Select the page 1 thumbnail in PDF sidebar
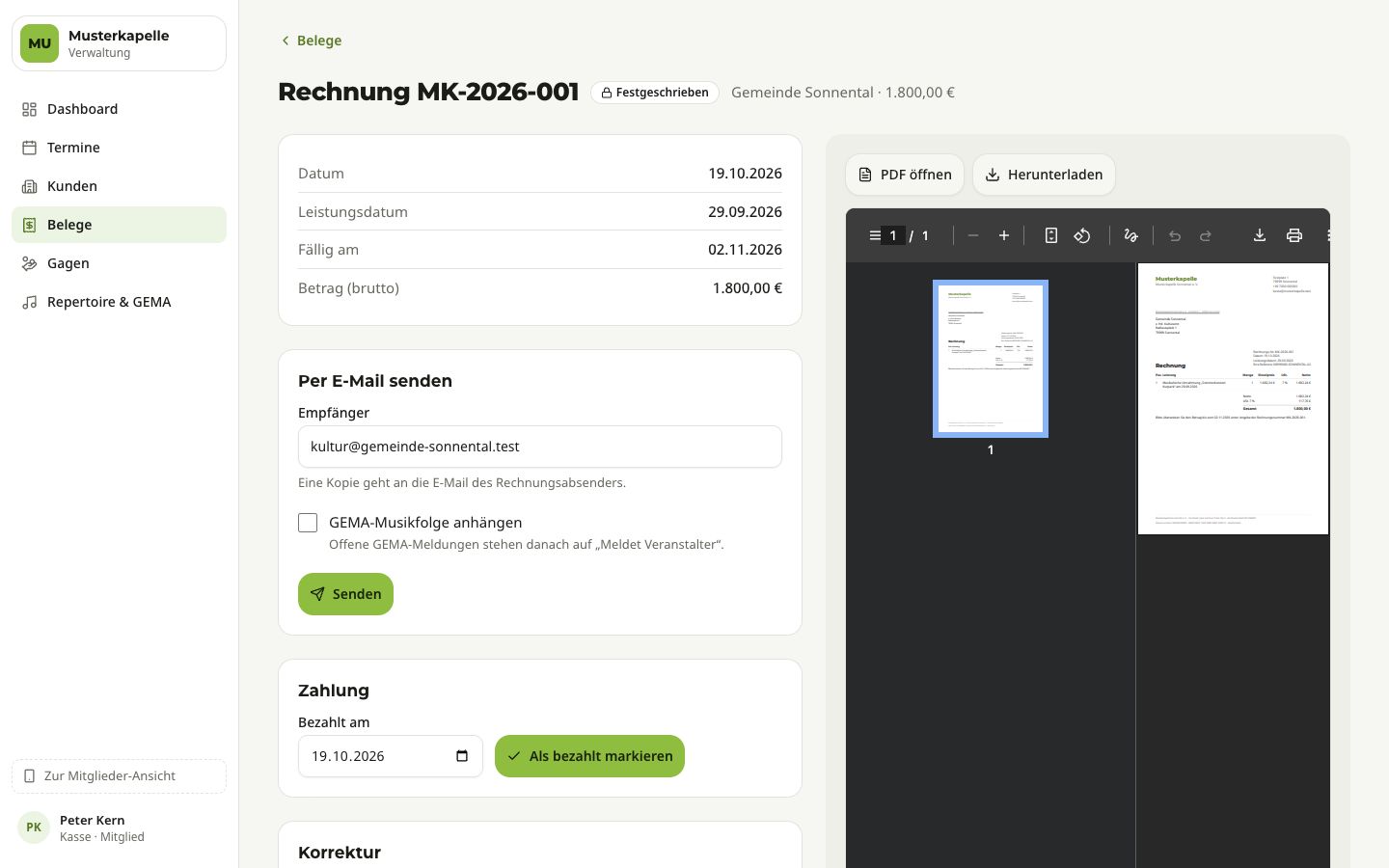The width and height of the screenshot is (1389, 868). click(991, 359)
